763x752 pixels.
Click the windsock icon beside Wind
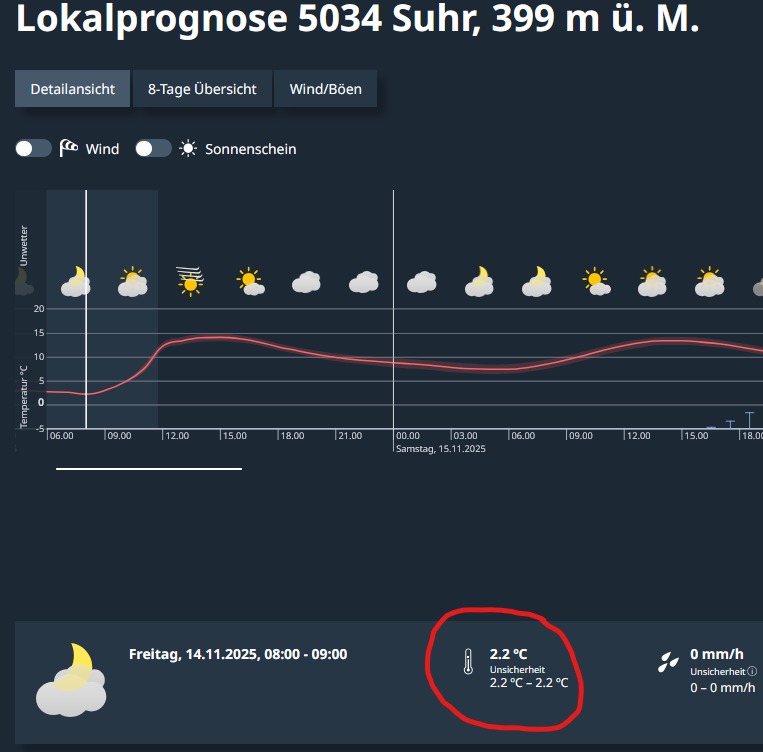pyautogui.click(x=69, y=149)
